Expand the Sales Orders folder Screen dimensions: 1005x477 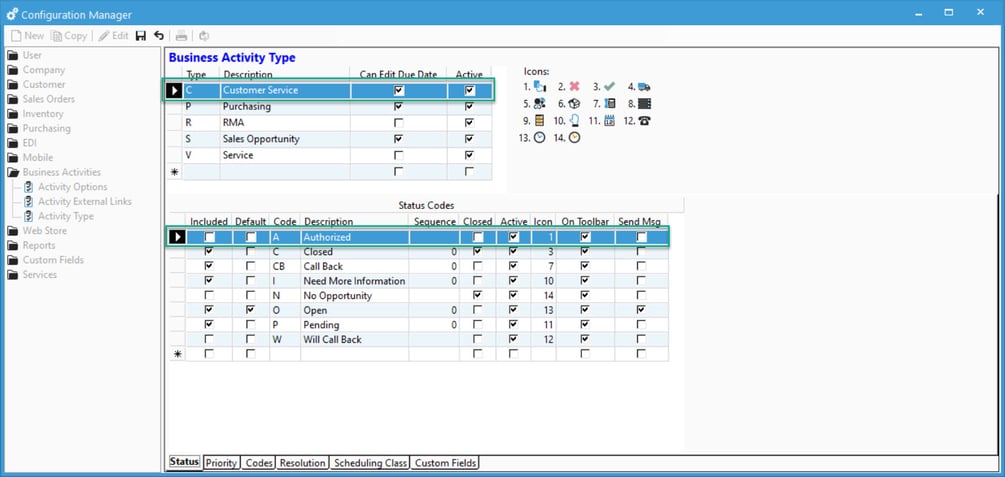coord(12,99)
